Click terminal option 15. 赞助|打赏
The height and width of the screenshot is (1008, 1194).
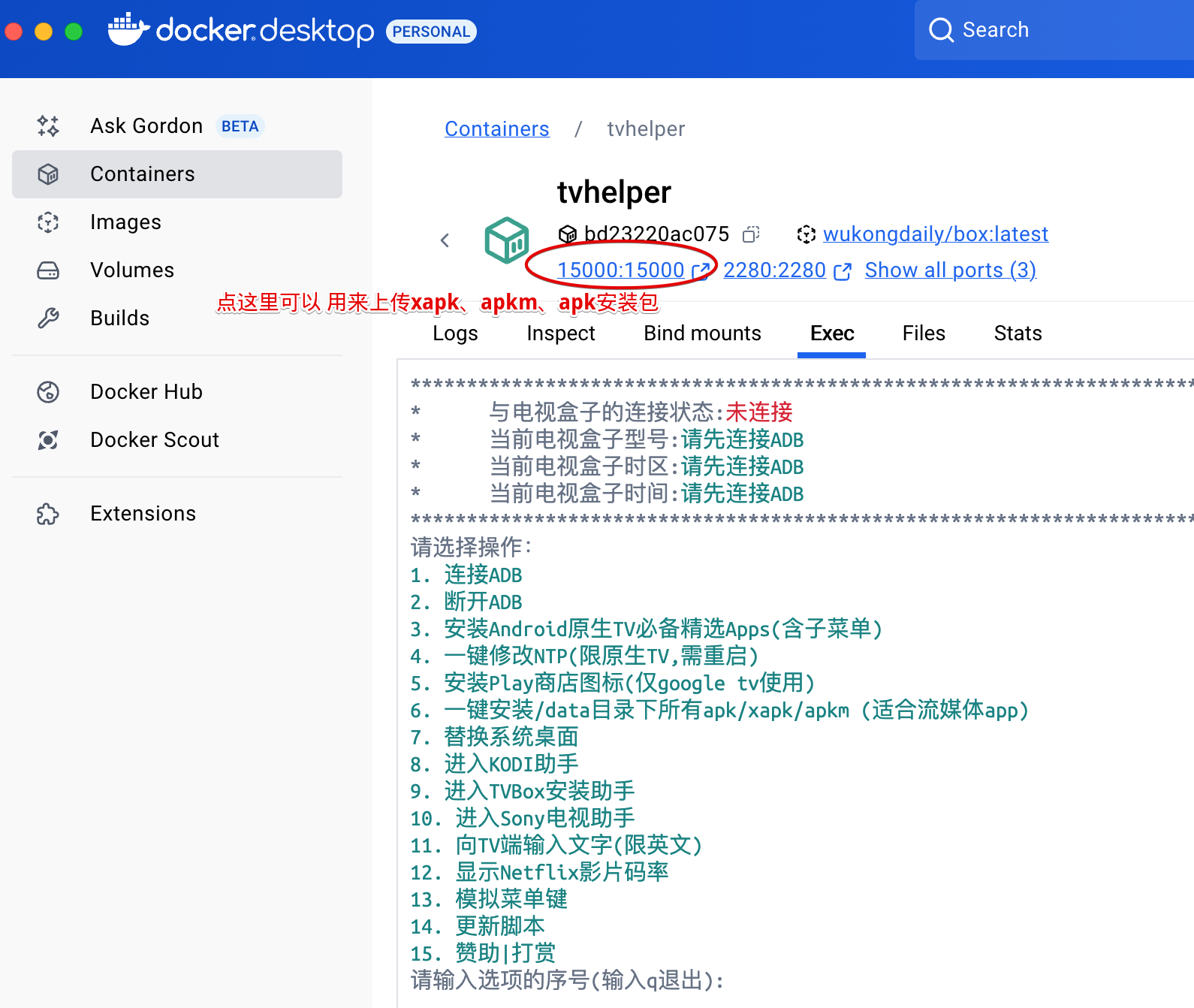point(483,954)
